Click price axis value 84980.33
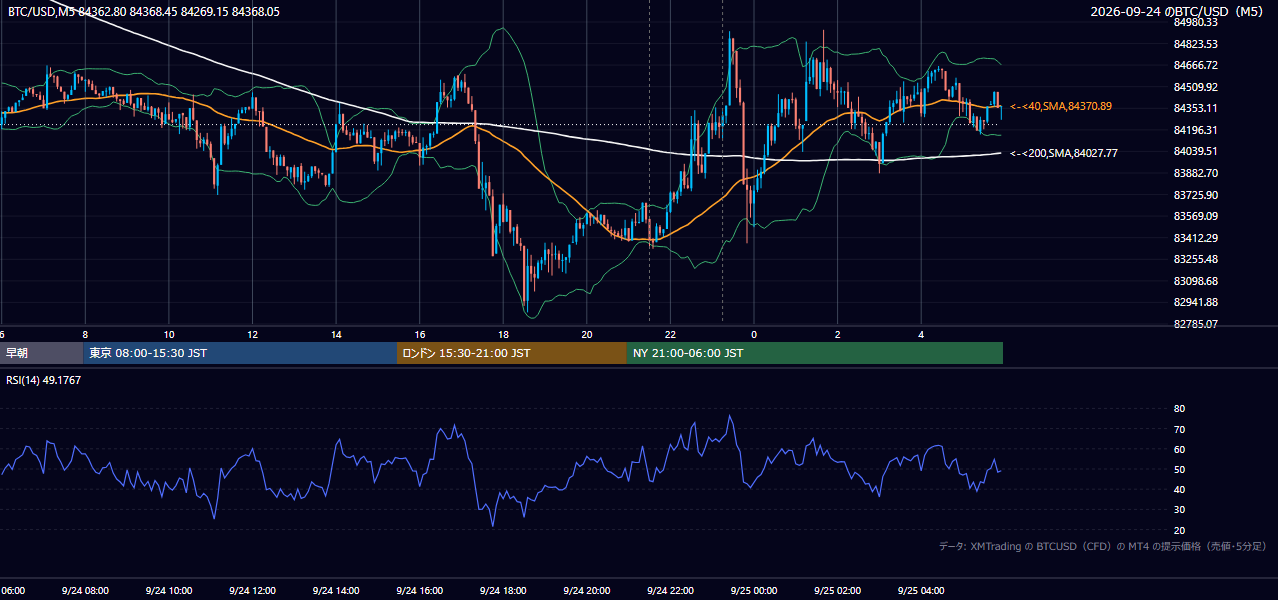 click(x=1196, y=22)
